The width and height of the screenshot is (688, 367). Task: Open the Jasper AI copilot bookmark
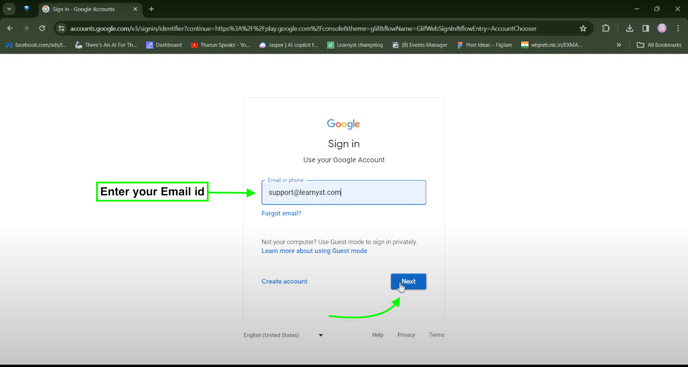(x=289, y=45)
